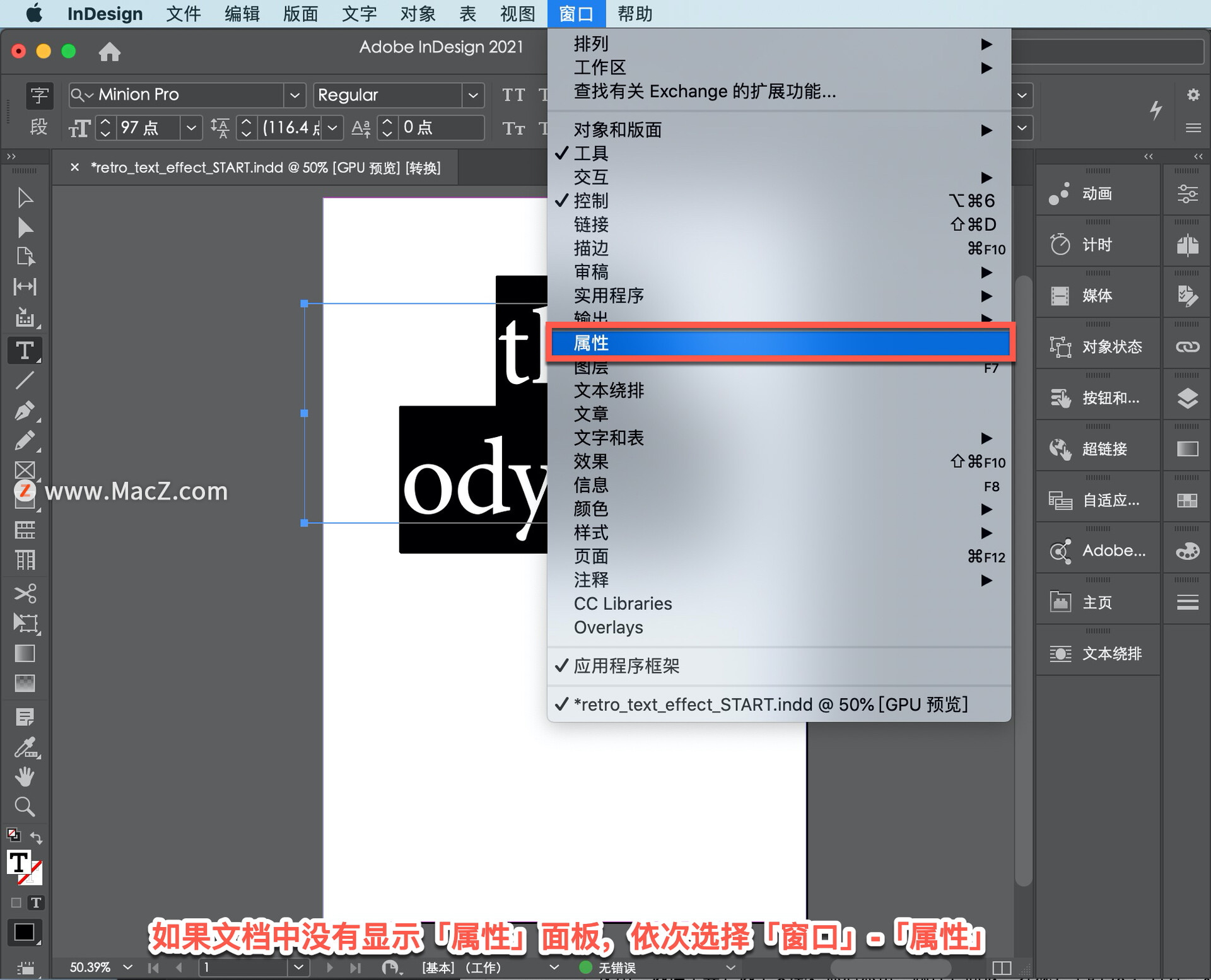1211x980 pixels.
Task: Click the Apply Color black swatch
Action: 24,932
